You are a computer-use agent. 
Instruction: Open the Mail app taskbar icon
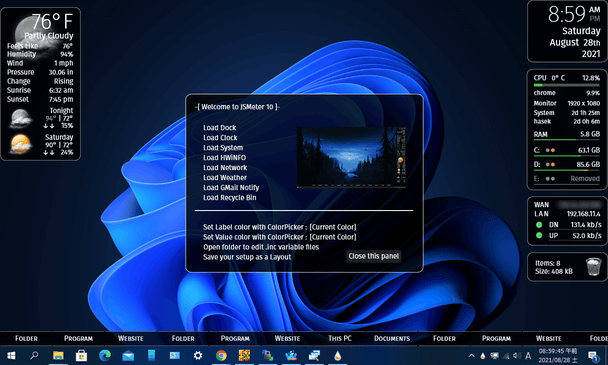128,355
